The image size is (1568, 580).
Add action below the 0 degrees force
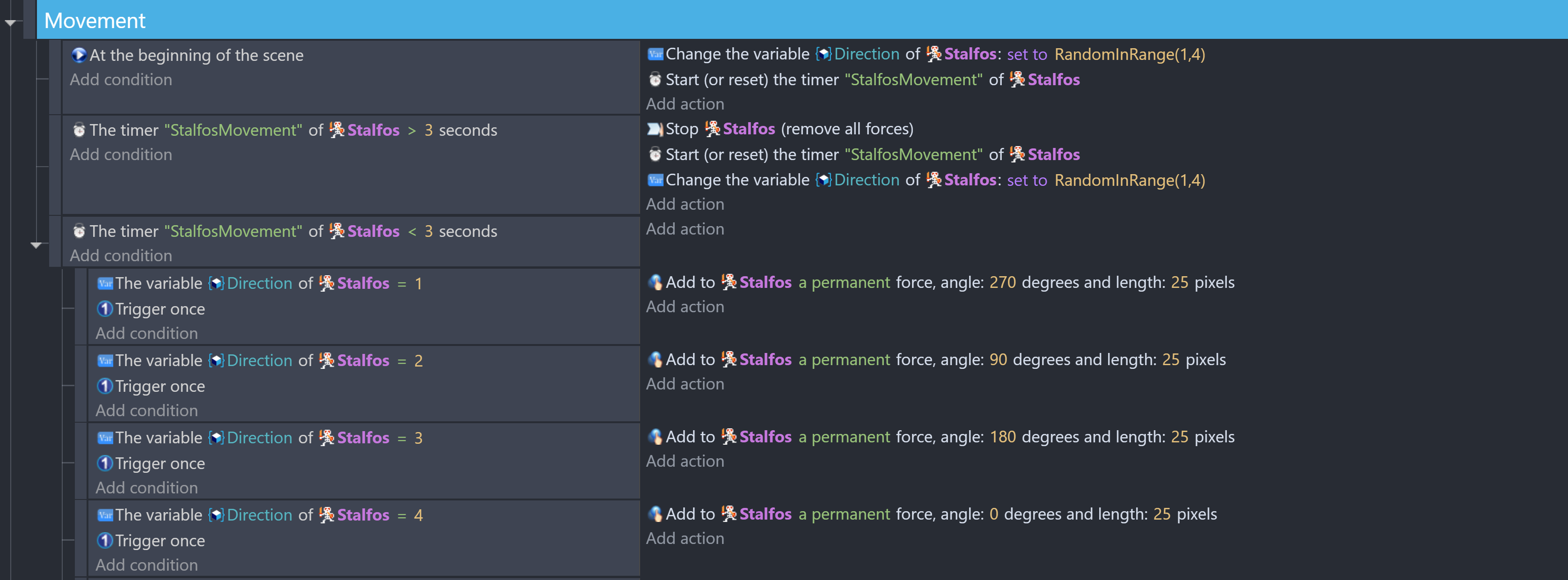tap(685, 539)
